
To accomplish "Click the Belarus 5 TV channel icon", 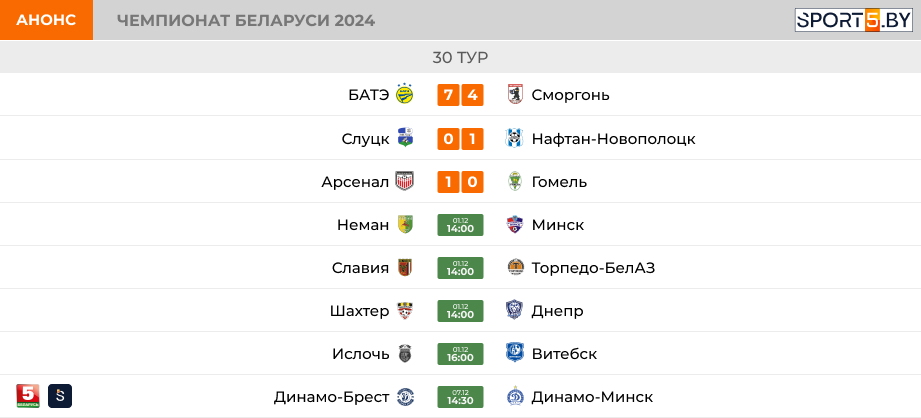I will (x=28, y=396).
